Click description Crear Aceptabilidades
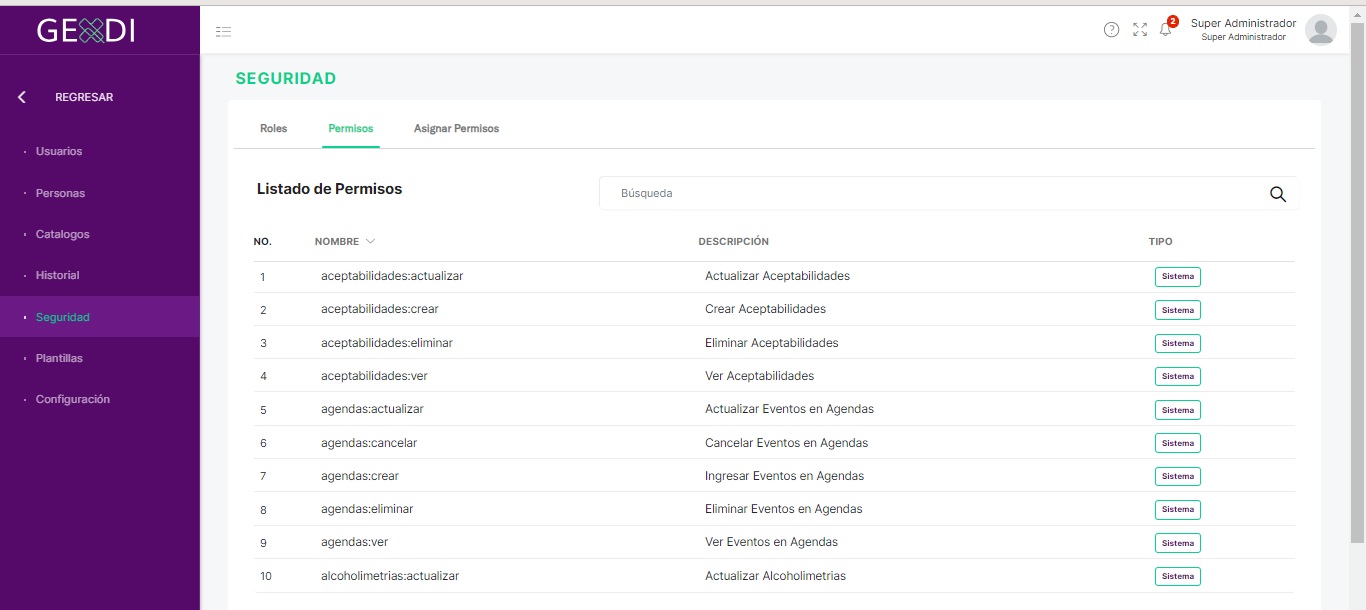Image resolution: width=1366 pixels, height=610 pixels. (765, 309)
